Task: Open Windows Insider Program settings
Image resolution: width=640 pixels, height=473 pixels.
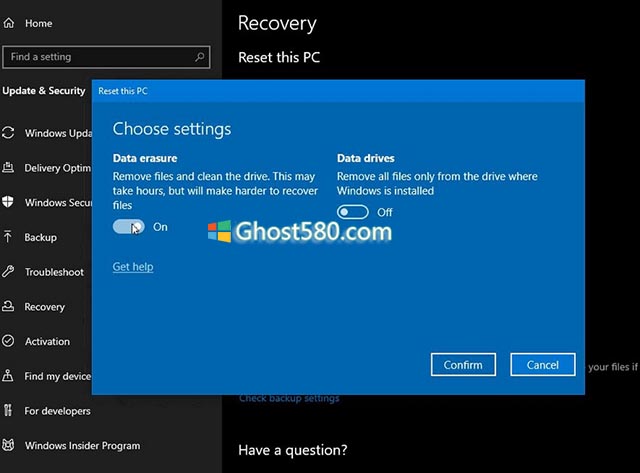Action: [x=81, y=446]
